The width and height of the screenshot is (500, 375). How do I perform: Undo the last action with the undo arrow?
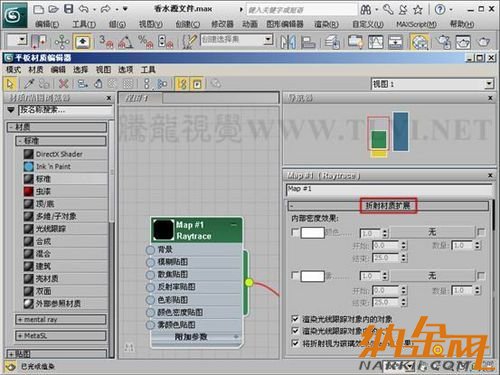83,9
